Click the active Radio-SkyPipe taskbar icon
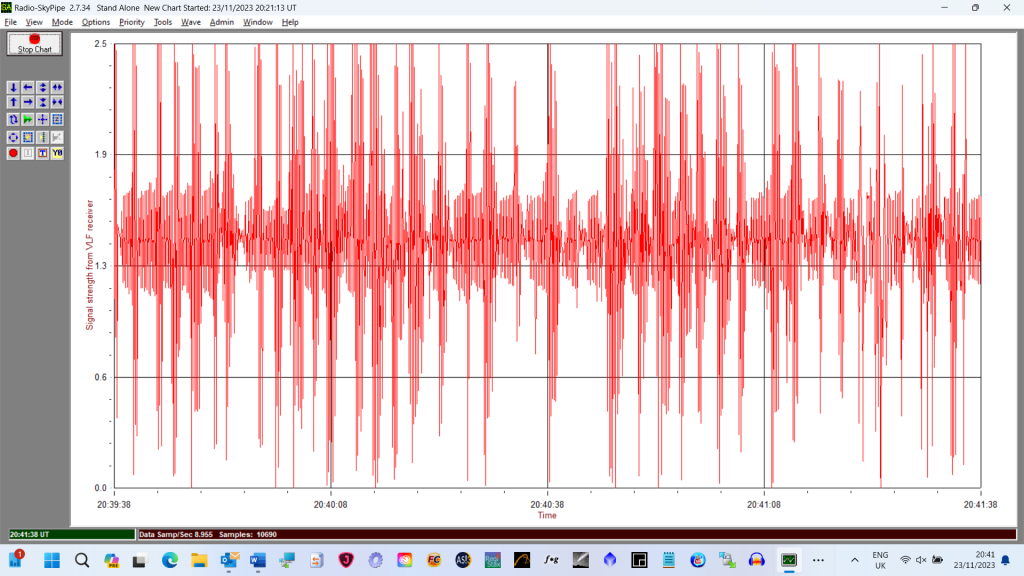Image resolution: width=1024 pixels, height=576 pixels. click(x=789, y=560)
